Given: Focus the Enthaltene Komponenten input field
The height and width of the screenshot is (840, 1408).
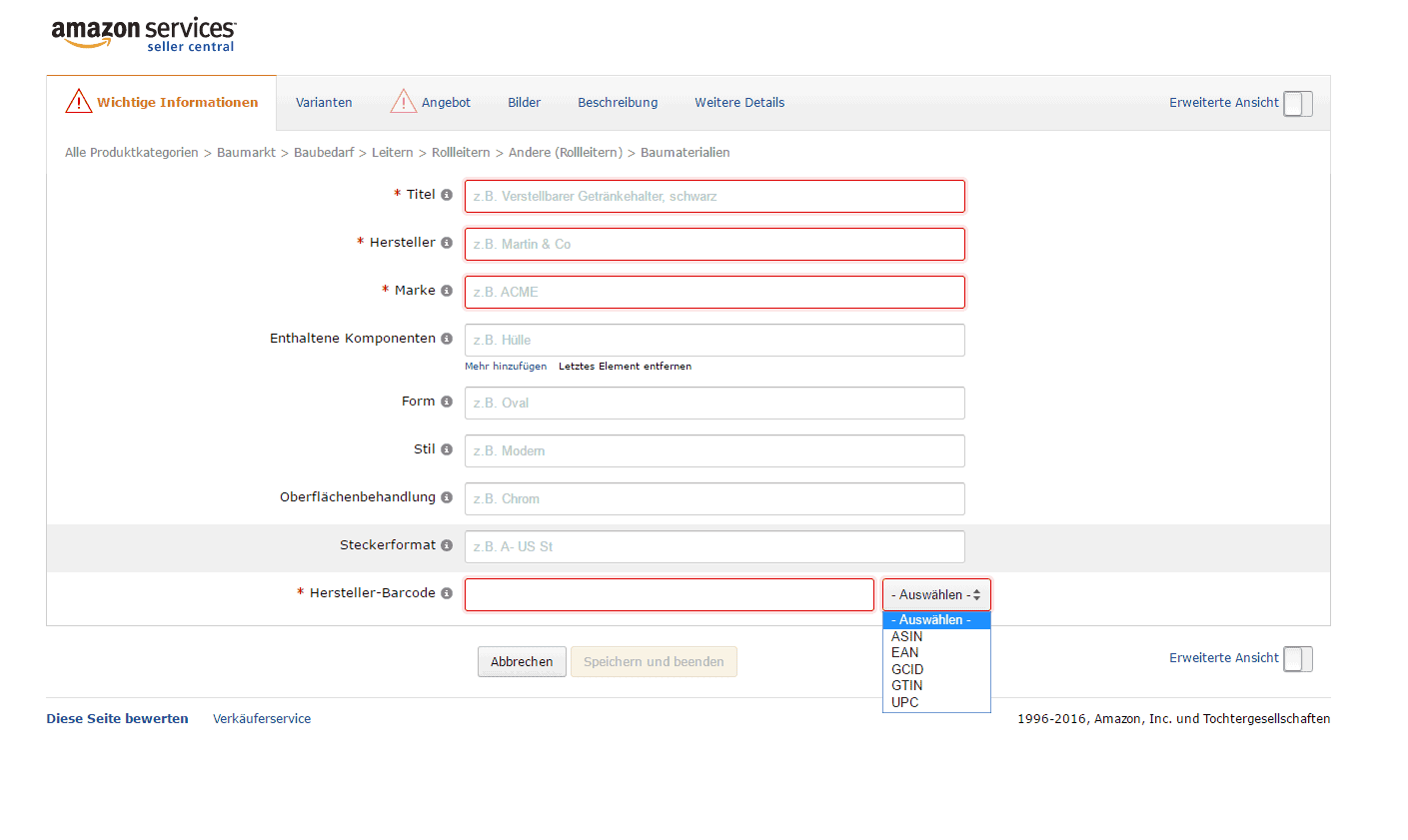Looking at the screenshot, I should tap(714, 340).
